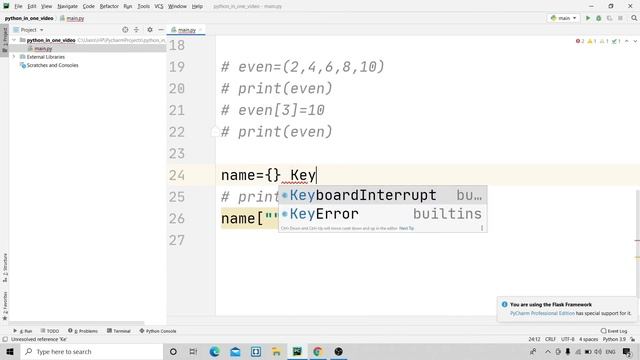Screen dimensions: 640x360
Task: Run the main configuration with the green play button
Action: pyautogui.click(x=588, y=18)
